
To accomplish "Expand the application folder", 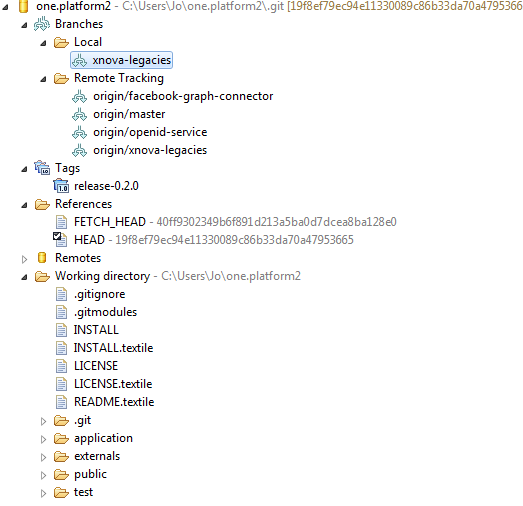I will [x=43, y=439].
